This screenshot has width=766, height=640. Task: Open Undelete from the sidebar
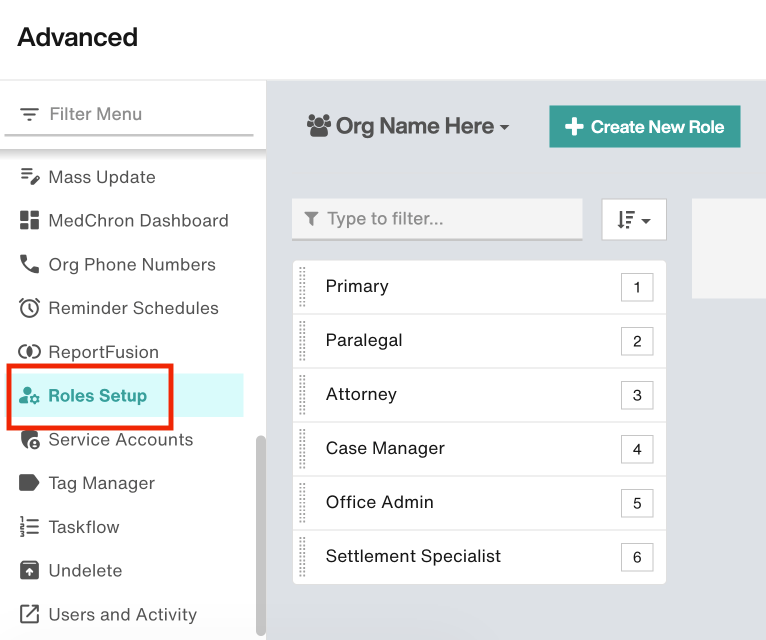pos(85,571)
